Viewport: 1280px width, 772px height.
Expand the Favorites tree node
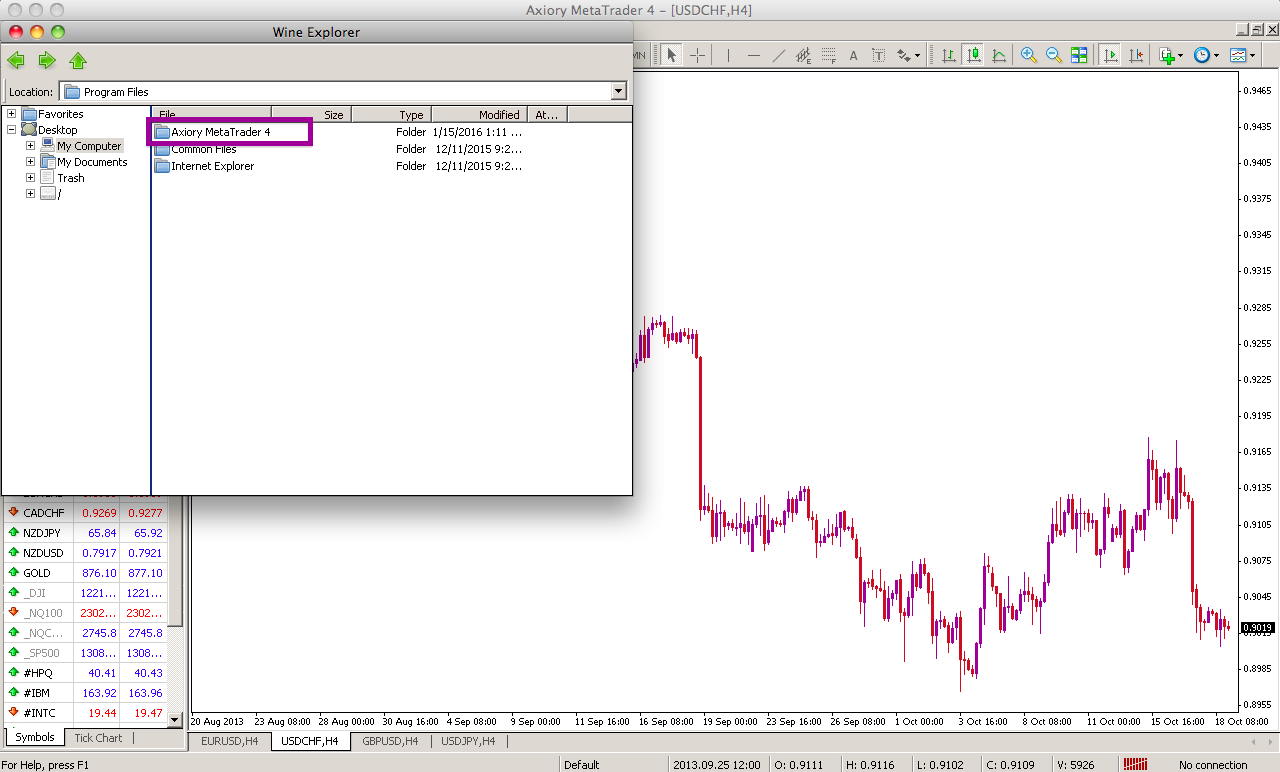coord(12,114)
